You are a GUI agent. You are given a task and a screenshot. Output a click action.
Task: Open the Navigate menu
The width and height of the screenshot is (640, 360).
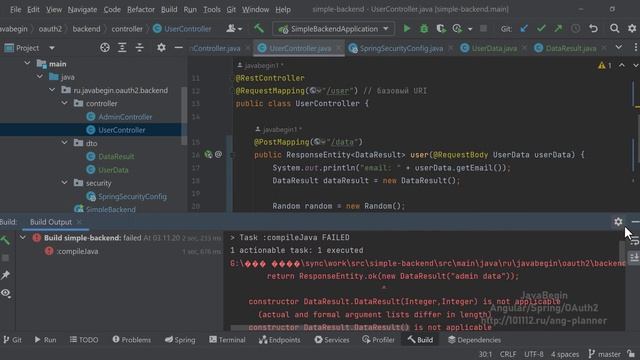click(82, 9)
